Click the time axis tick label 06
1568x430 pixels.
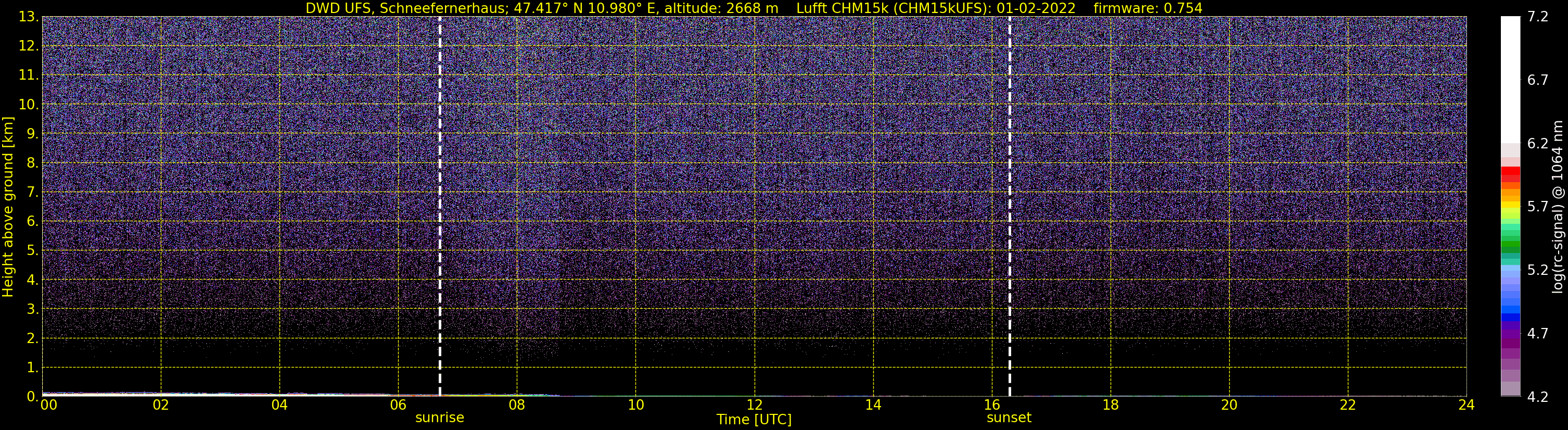(x=398, y=406)
